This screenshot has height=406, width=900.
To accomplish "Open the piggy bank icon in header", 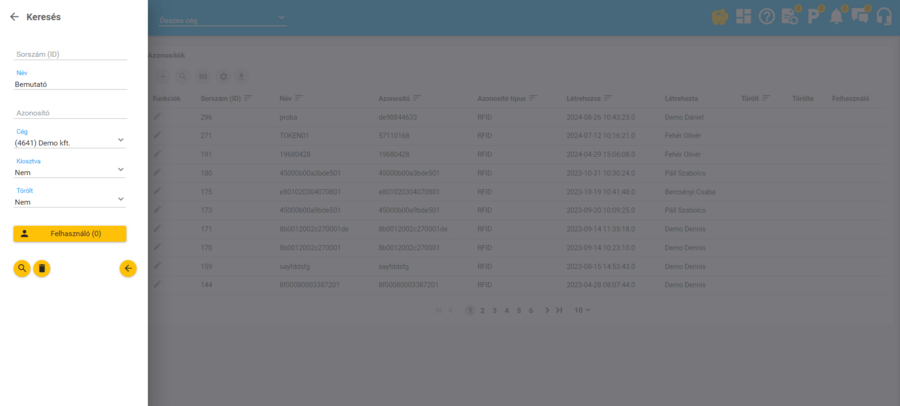I will (x=719, y=16).
